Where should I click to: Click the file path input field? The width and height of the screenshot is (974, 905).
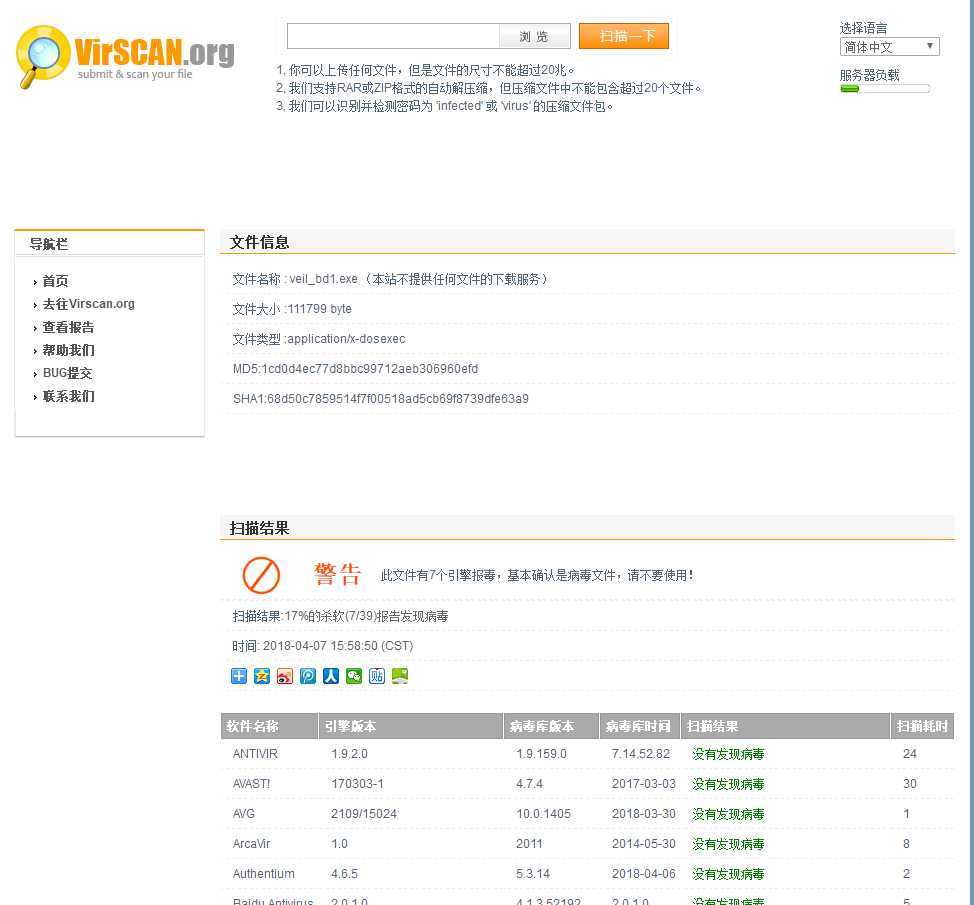[x=393, y=36]
